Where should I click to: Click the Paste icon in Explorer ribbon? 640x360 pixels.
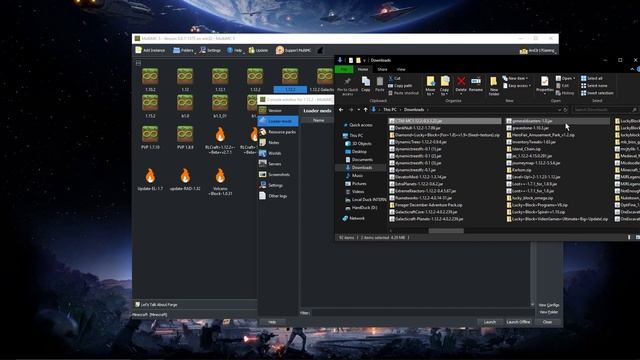click(380, 84)
